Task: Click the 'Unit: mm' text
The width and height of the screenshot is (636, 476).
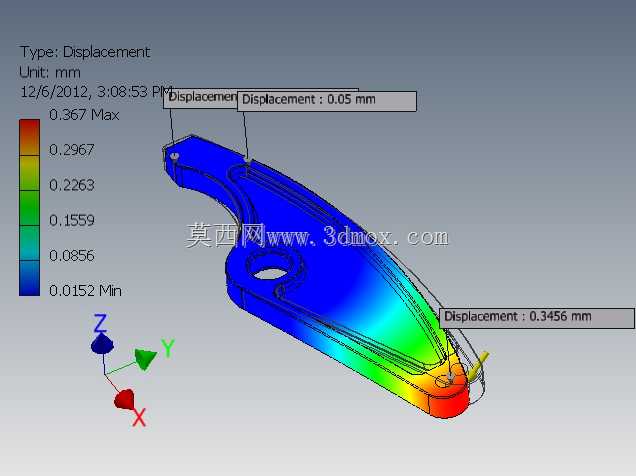Action: (49, 73)
